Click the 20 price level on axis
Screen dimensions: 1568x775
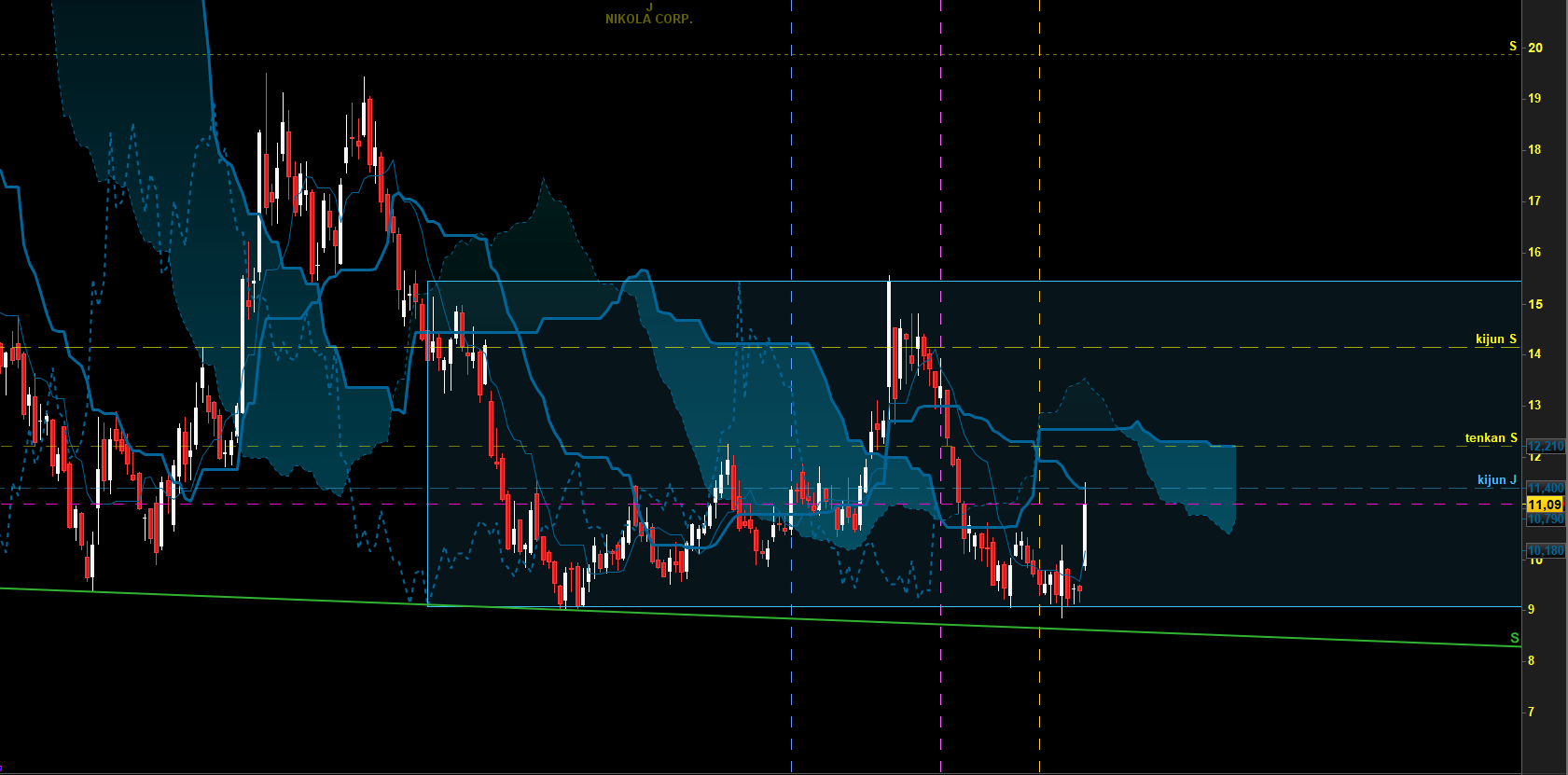[1534, 48]
